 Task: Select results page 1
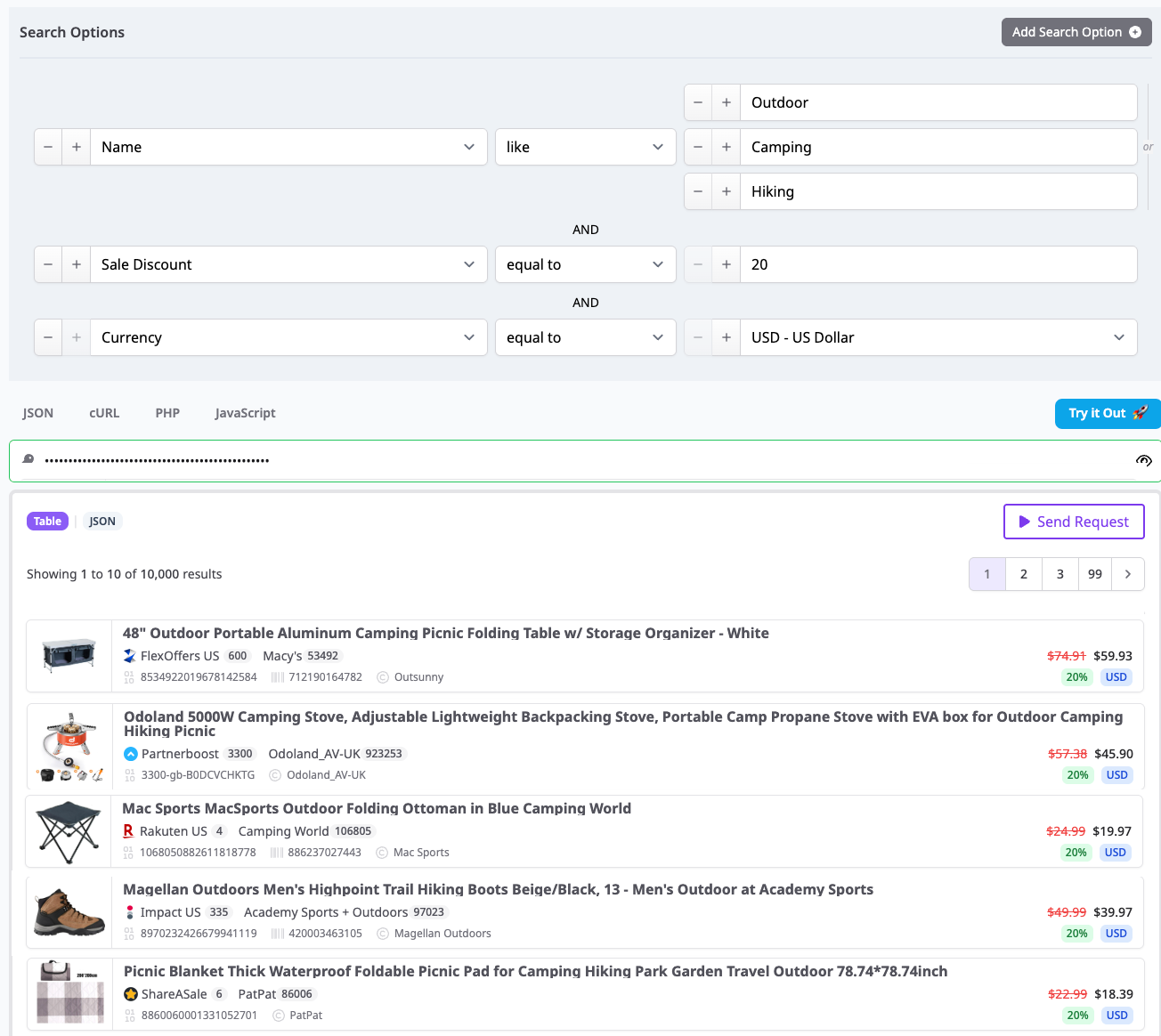click(x=987, y=574)
